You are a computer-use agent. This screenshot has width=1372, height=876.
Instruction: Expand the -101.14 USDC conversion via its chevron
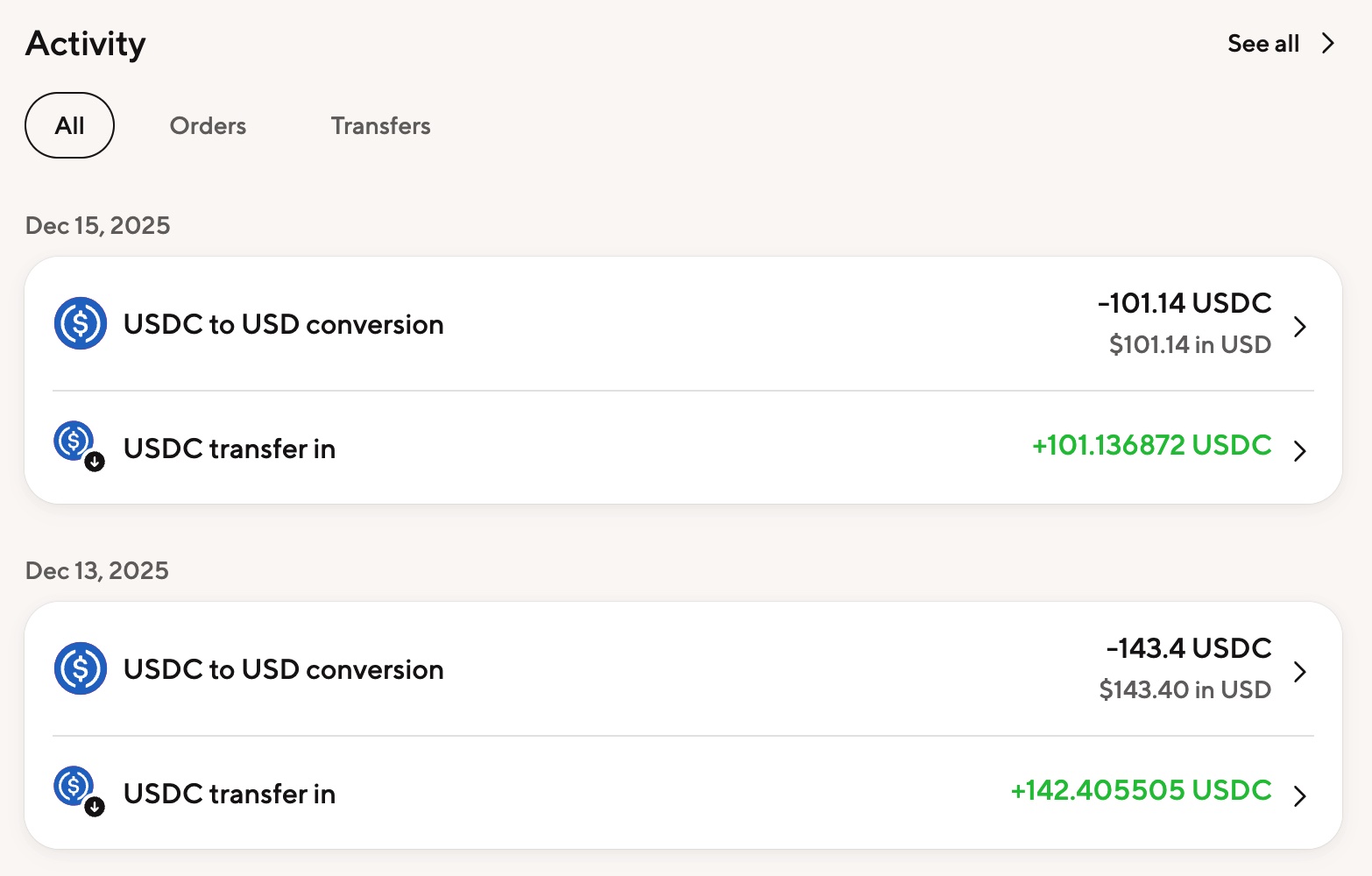click(x=1300, y=327)
